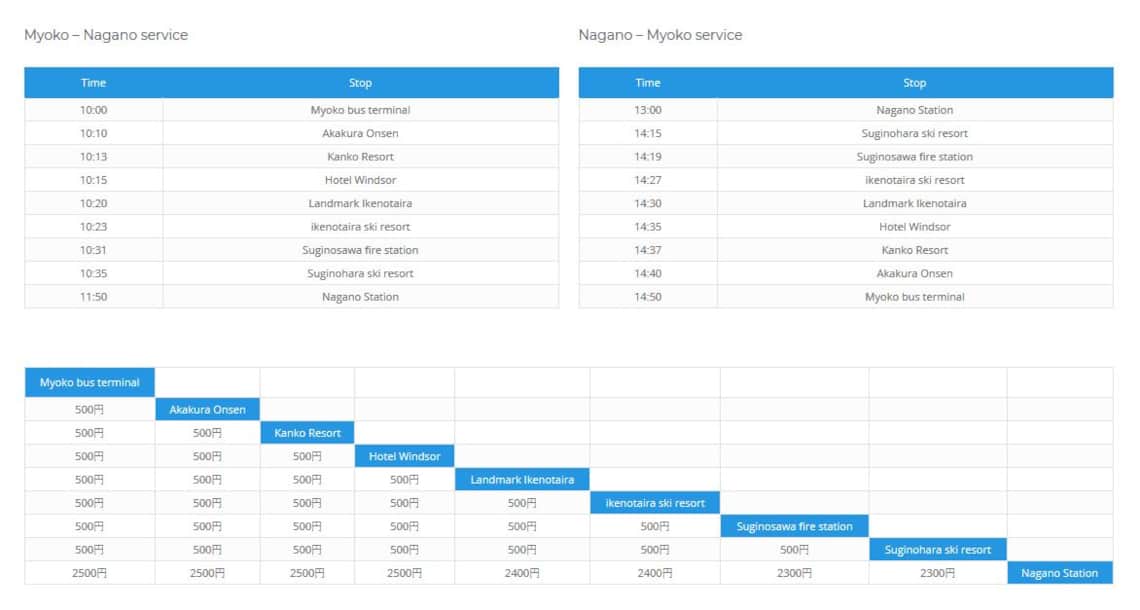Click the blue 'Landmark Ikenotaira' fare header
This screenshot has width=1140, height=610.
(x=522, y=479)
